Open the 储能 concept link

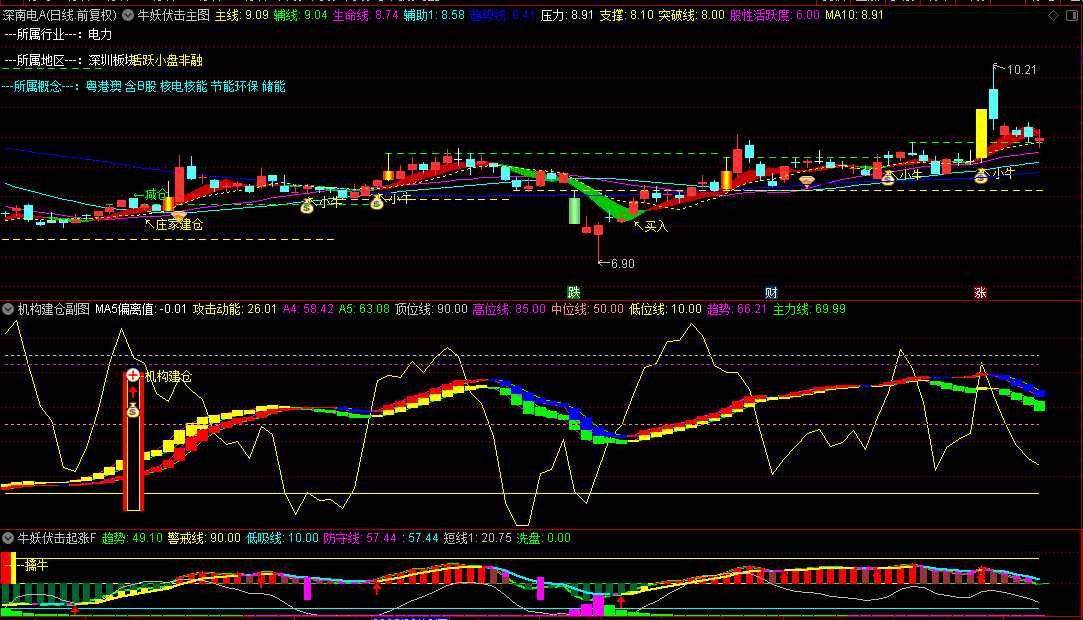click(273, 87)
